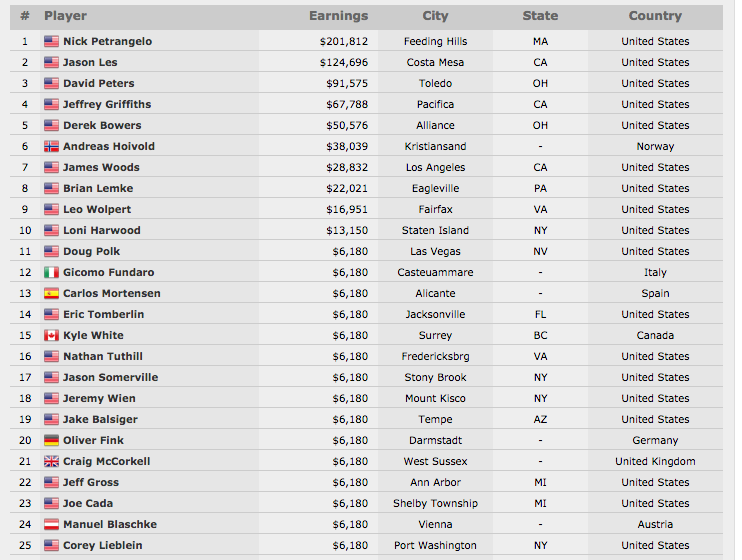
Task: Click the Italy flag beside Gicomo Fundaro
Action: pyautogui.click(x=51, y=272)
